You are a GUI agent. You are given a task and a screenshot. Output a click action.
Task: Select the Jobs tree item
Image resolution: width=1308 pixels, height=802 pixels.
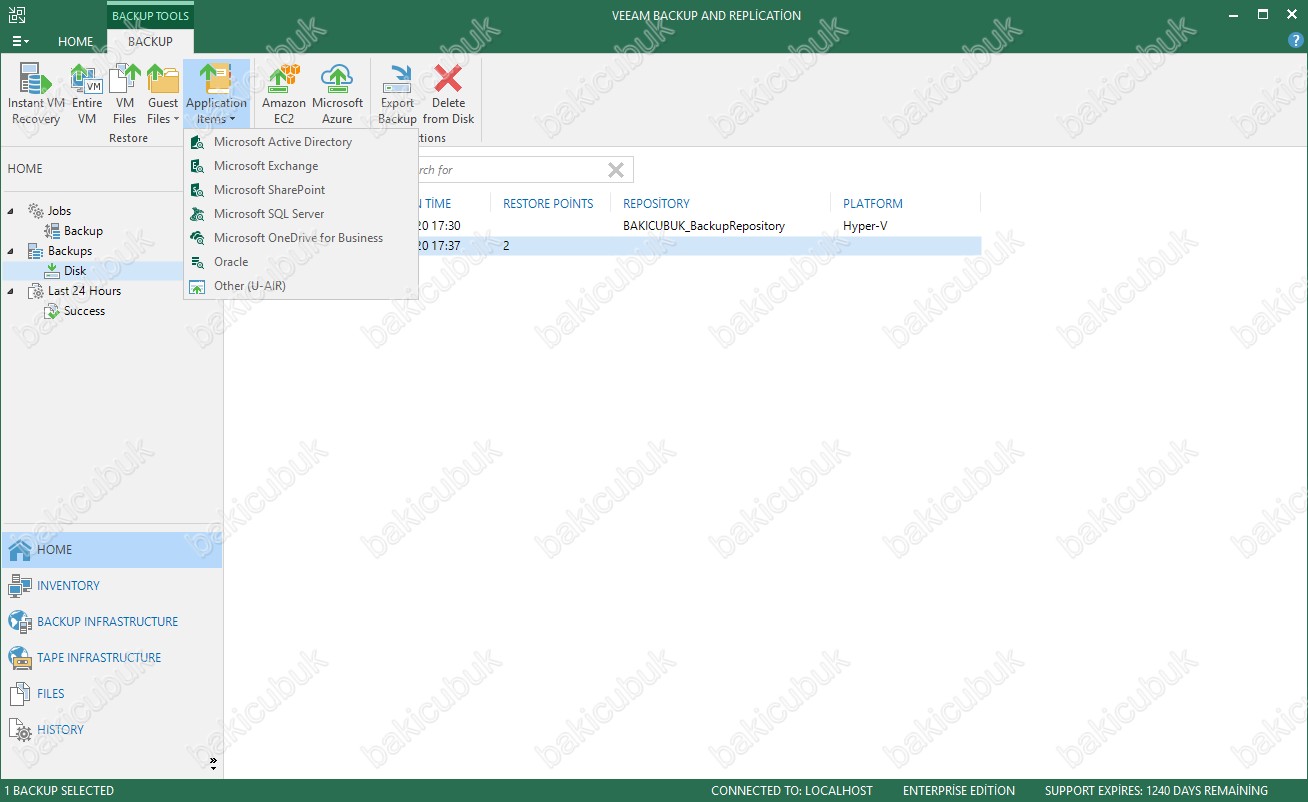59,211
